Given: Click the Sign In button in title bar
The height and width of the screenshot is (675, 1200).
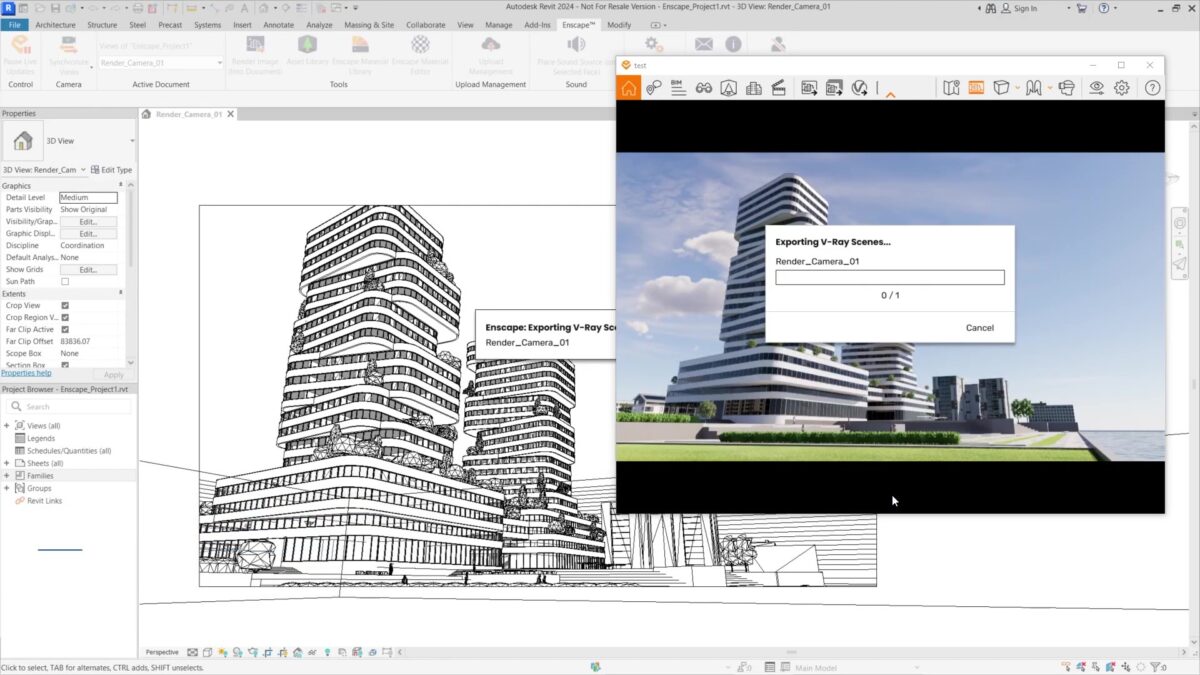Looking at the screenshot, I should [x=1021, y=8].
